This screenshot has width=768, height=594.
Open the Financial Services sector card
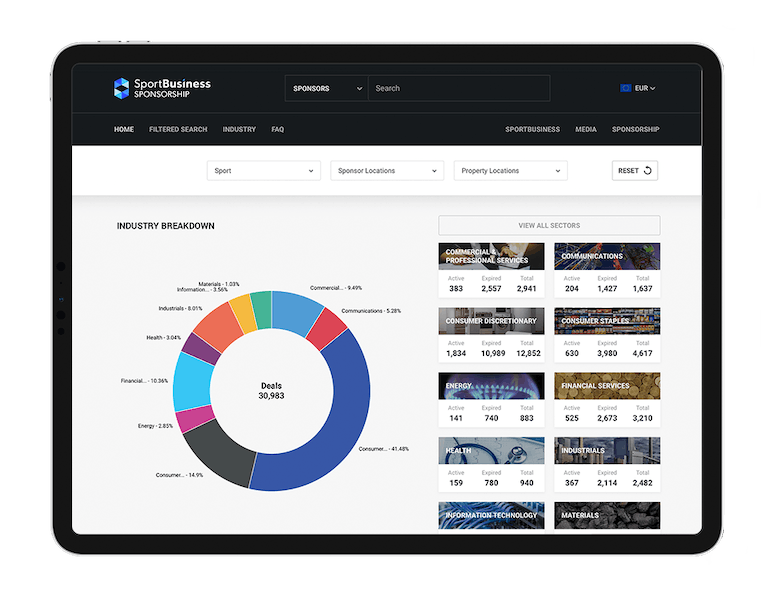coord(607,400)
